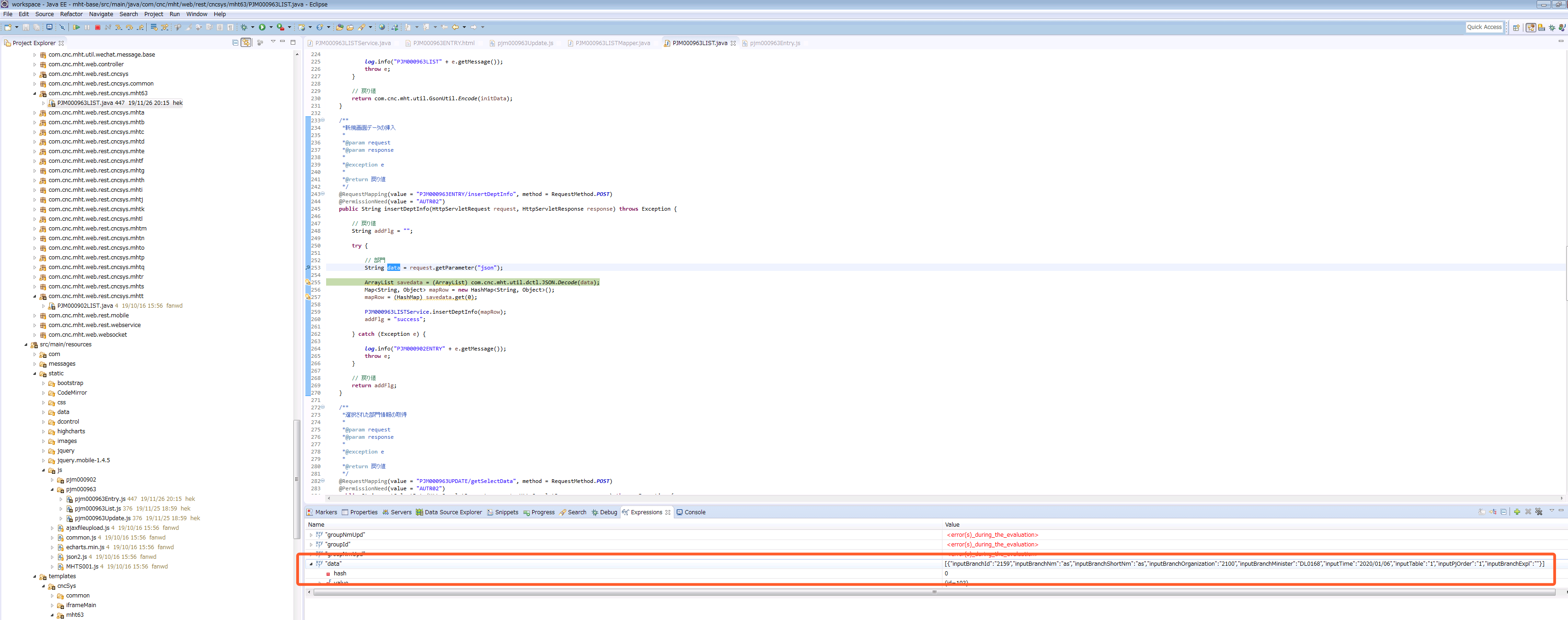This screenshot has width=1568, height=620.
Task: Collapse the "data" expression row
Action: [311, 564]
